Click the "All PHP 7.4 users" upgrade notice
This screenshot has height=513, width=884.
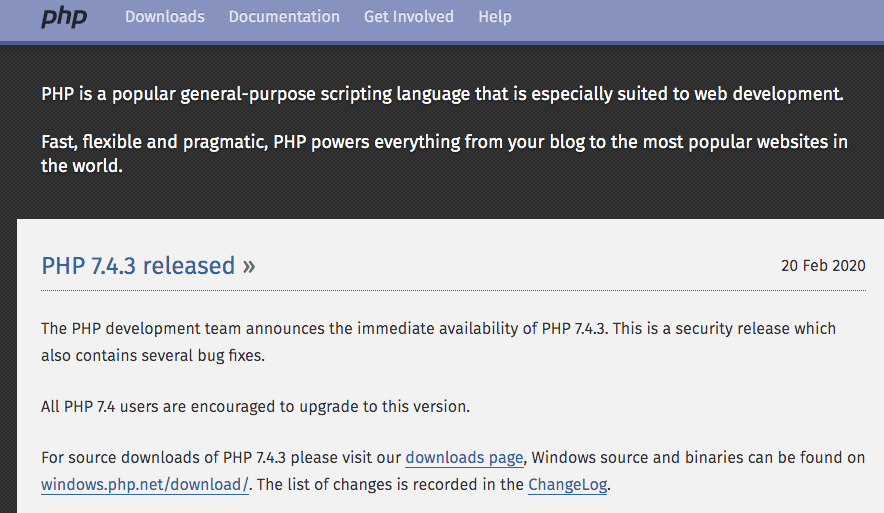[x=255, y=406]
